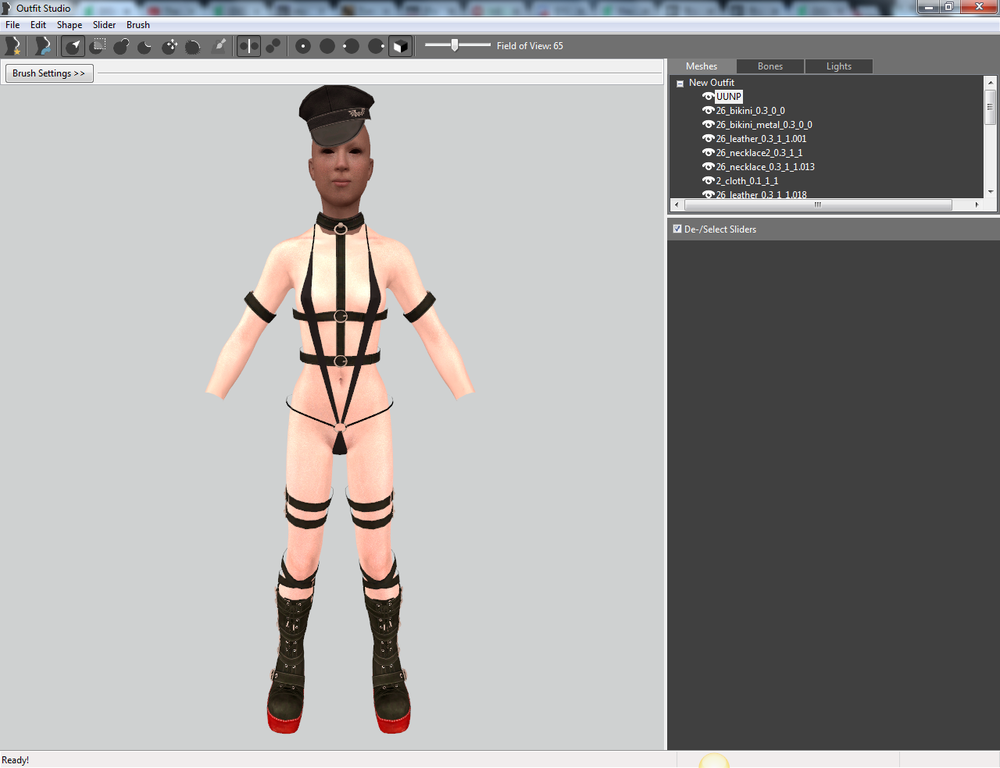Hide the 26_necklace2_0.3_1_1 mesh eye icon
Image resolution: width=1000 pixels, height=768 pixels.
708,153
